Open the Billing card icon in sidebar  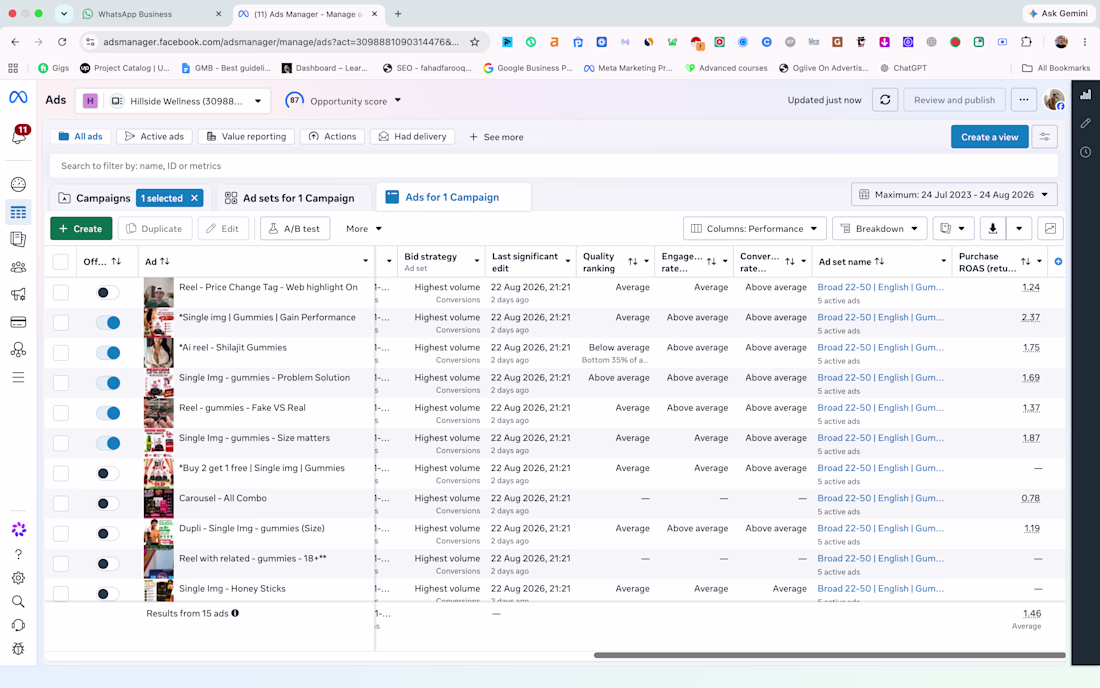point(18,322)
